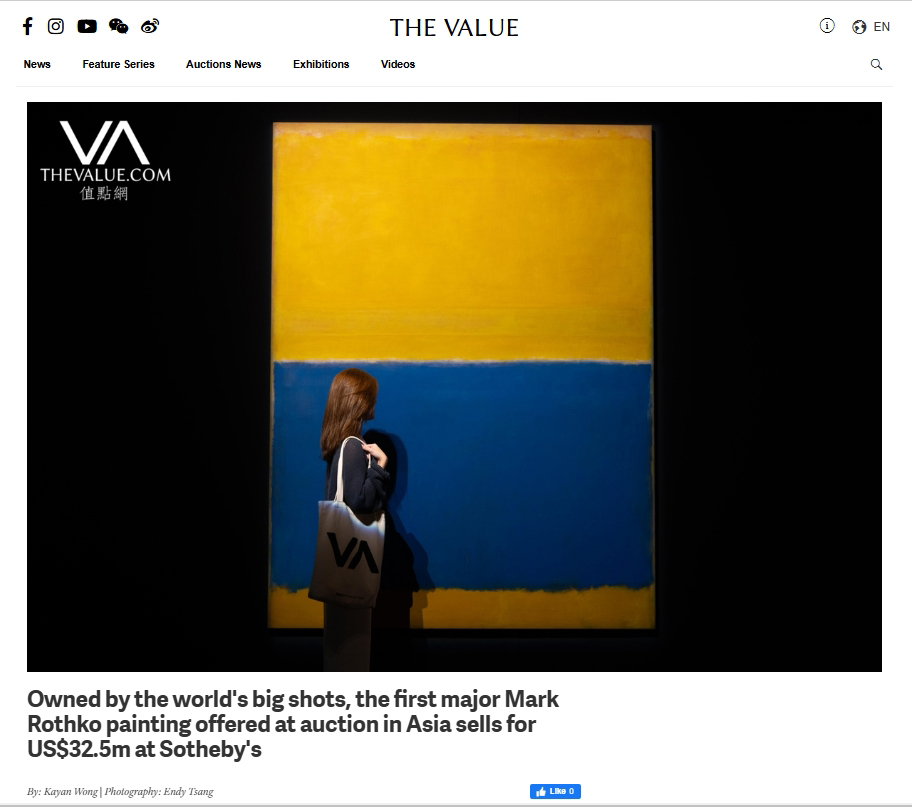912x807 pixels.
Task: Click the WeChat icon
Action: point(119,26)
